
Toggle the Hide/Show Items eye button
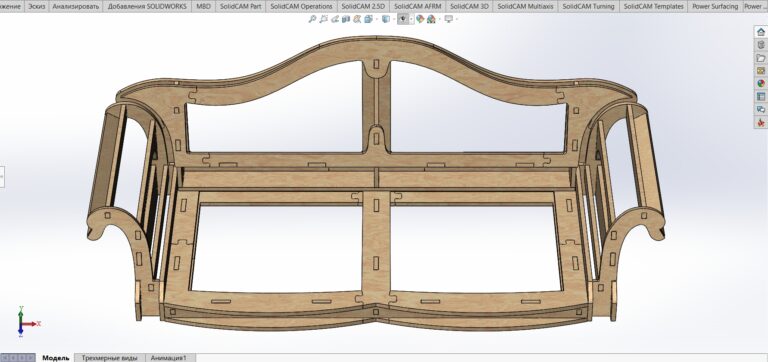coord(403,19)
